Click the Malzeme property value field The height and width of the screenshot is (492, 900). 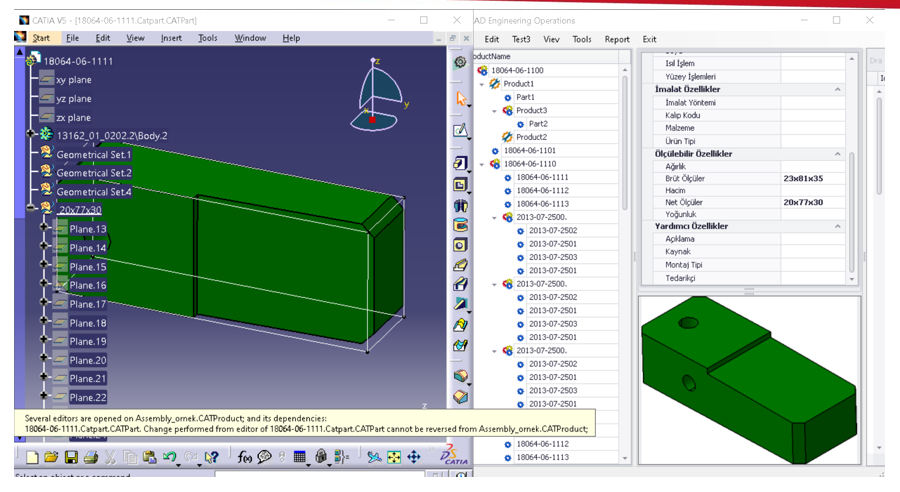coord(812,128)
